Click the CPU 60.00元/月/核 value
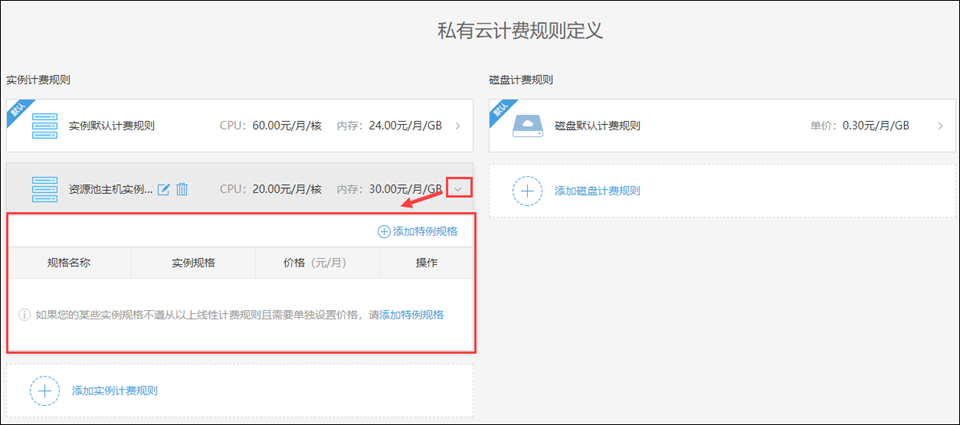960x425 pixels. [287, 126]
